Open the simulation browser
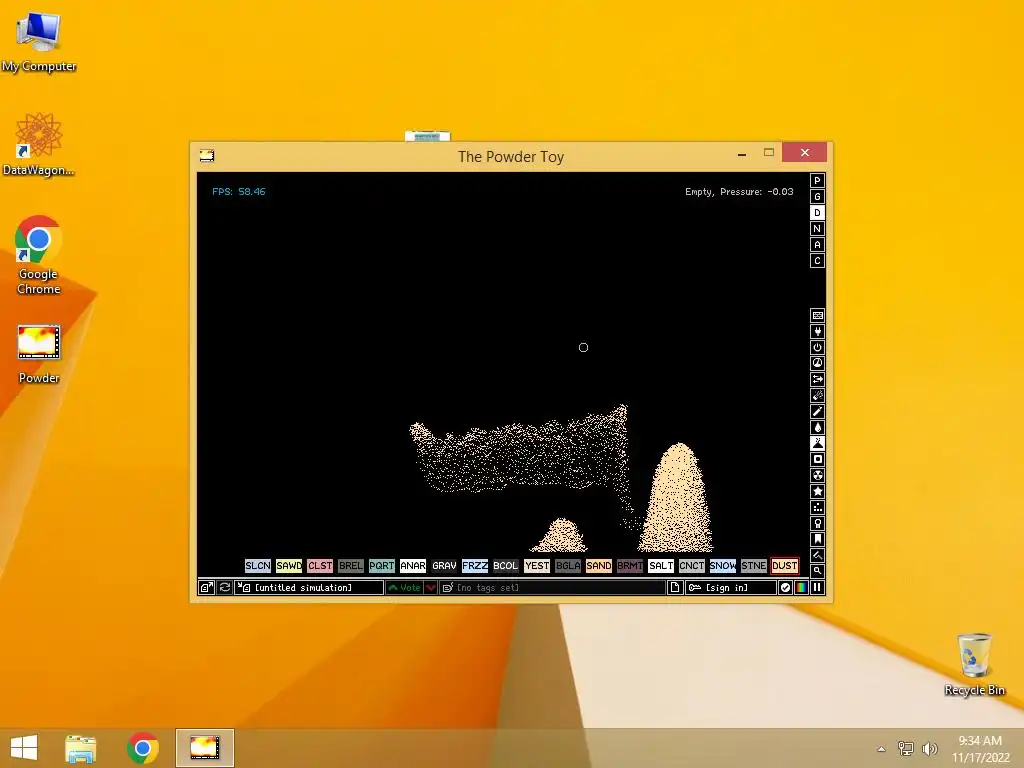 pyautogui.click(x=206, y=588)
